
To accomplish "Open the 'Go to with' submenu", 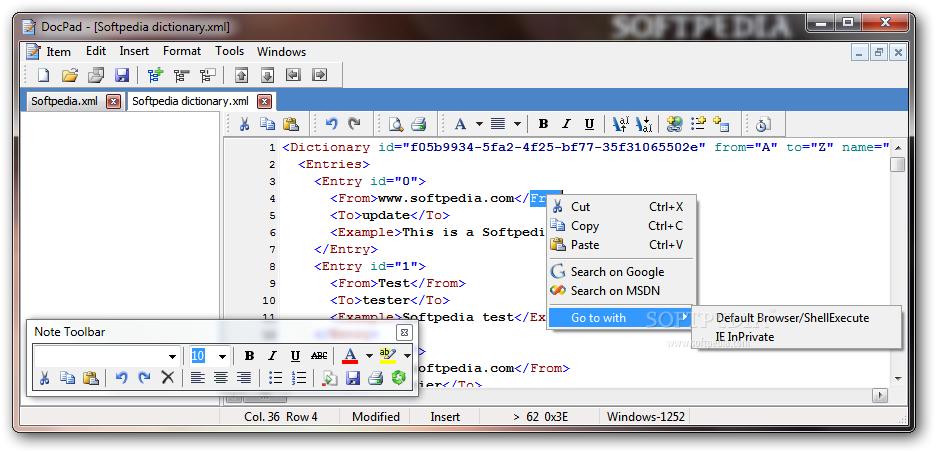I will (621, 318).
